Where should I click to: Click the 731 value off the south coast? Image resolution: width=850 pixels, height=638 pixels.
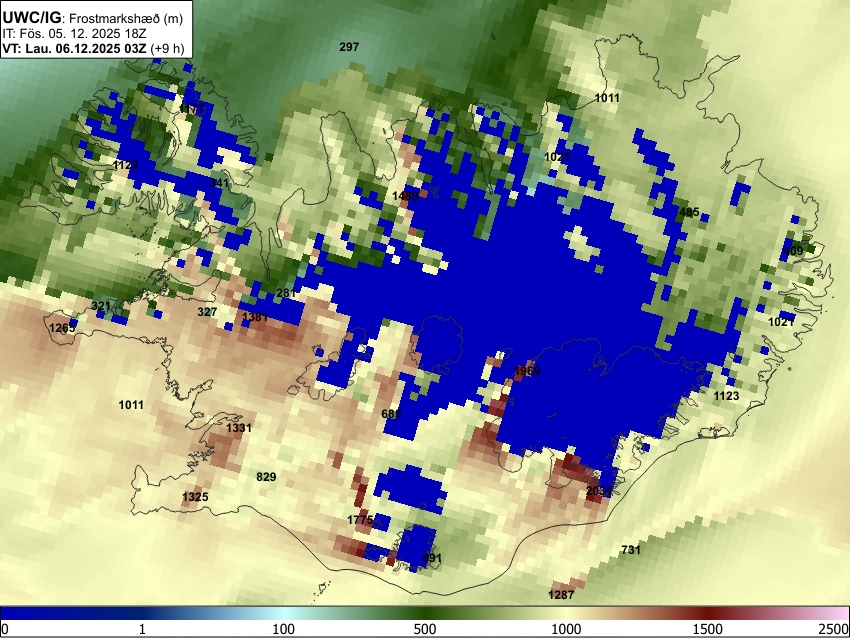pos(630,550)
